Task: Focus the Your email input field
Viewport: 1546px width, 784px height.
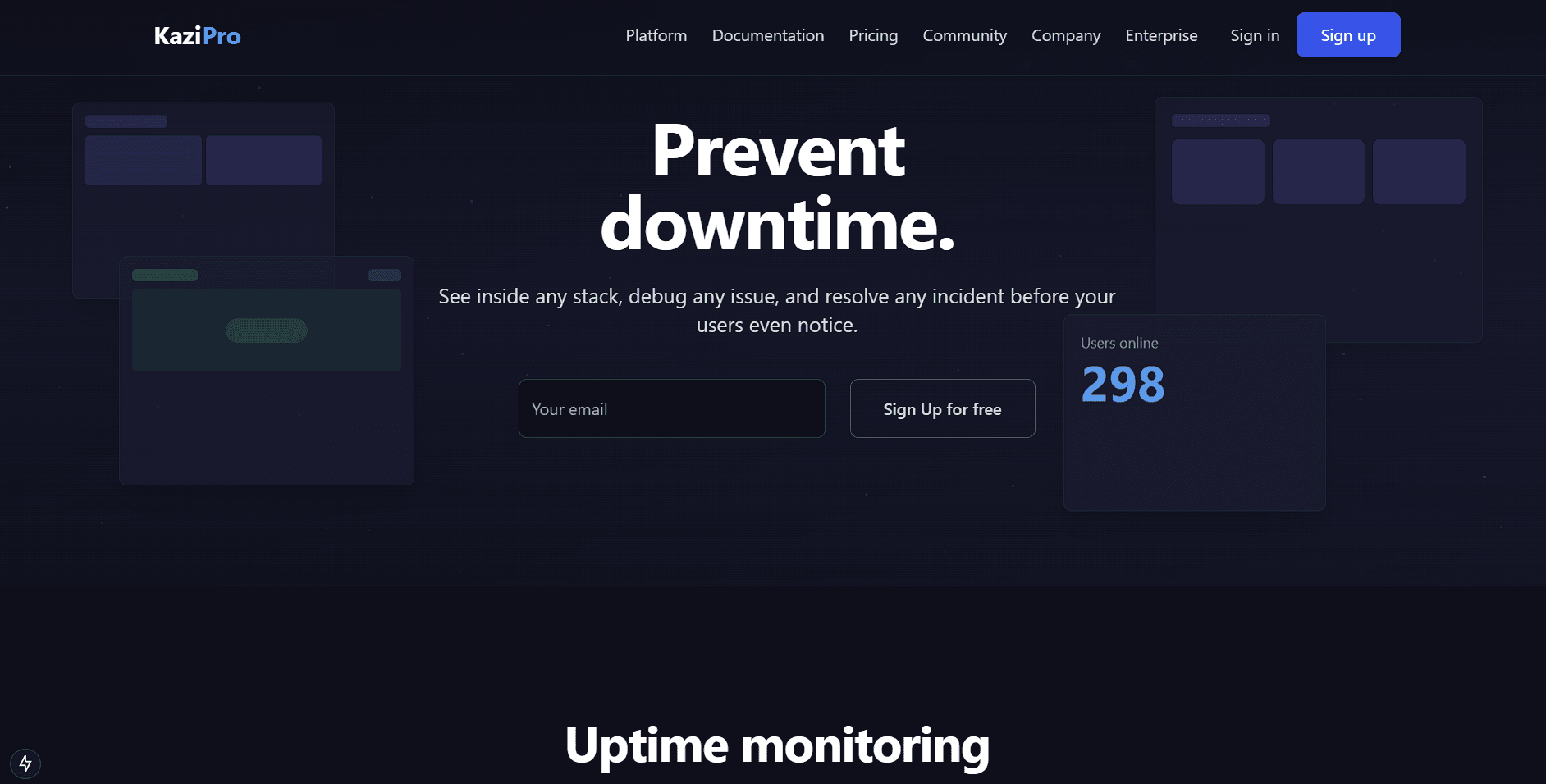Action: tap(672, 408)
